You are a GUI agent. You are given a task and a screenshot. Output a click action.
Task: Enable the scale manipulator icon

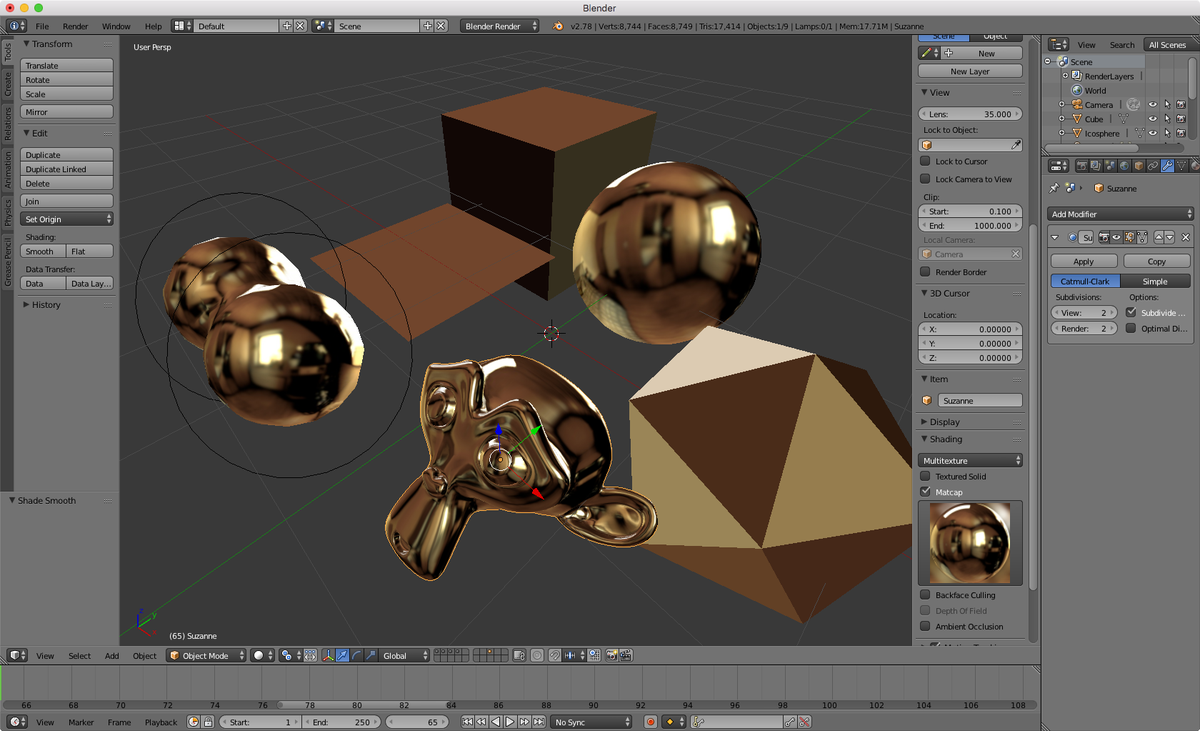pyautogui.click(x=370, y=656)
